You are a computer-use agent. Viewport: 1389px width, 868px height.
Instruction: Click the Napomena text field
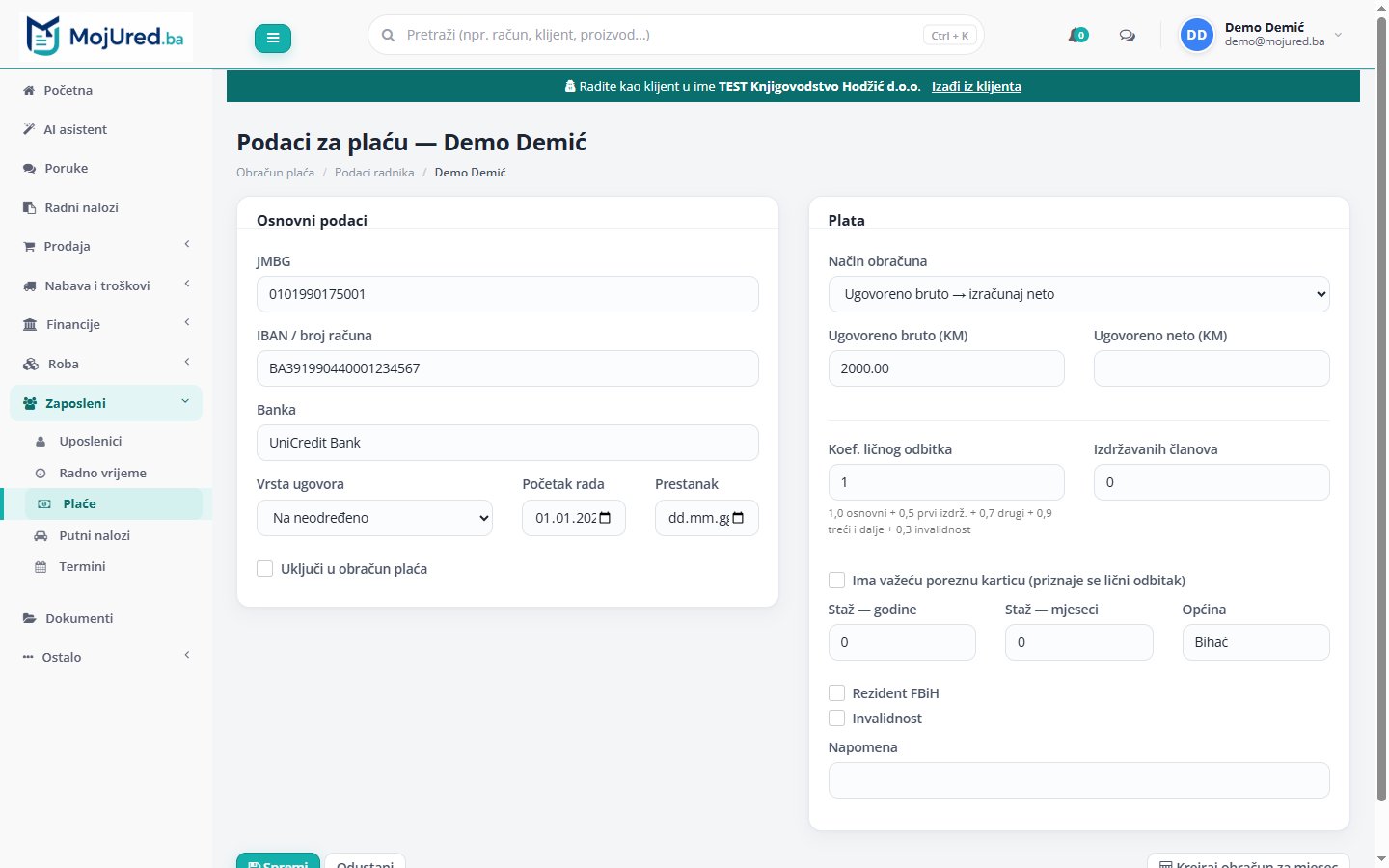[x=1078, y=780]
